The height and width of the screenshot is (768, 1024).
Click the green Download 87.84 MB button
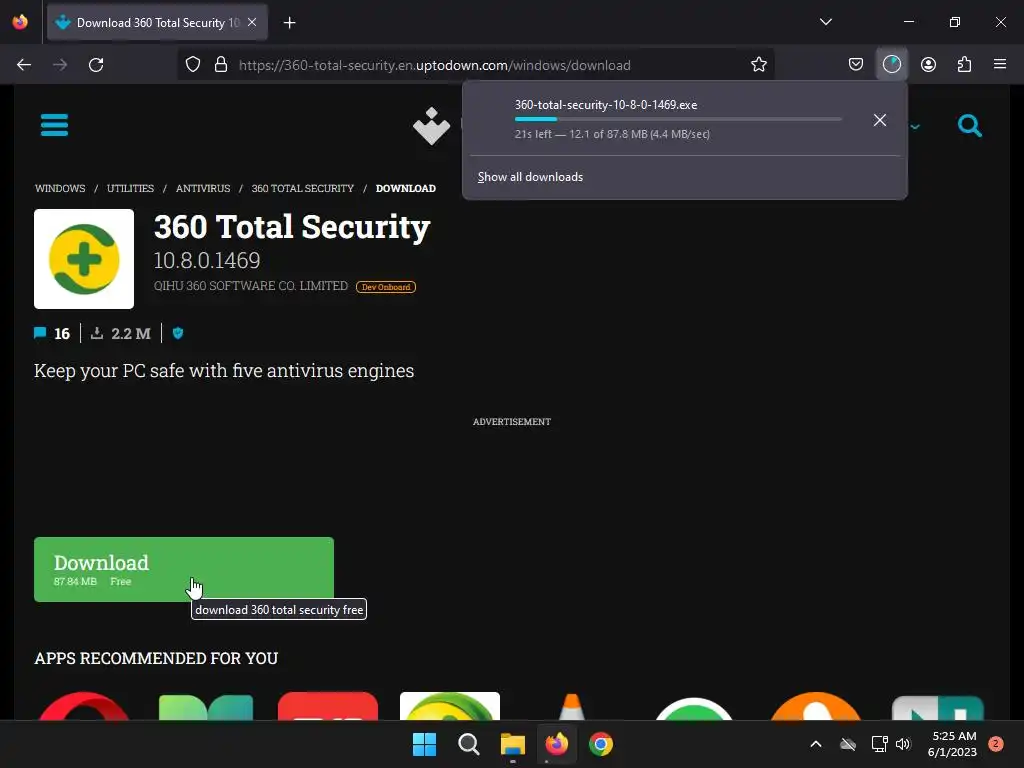[x=184, y=569]
